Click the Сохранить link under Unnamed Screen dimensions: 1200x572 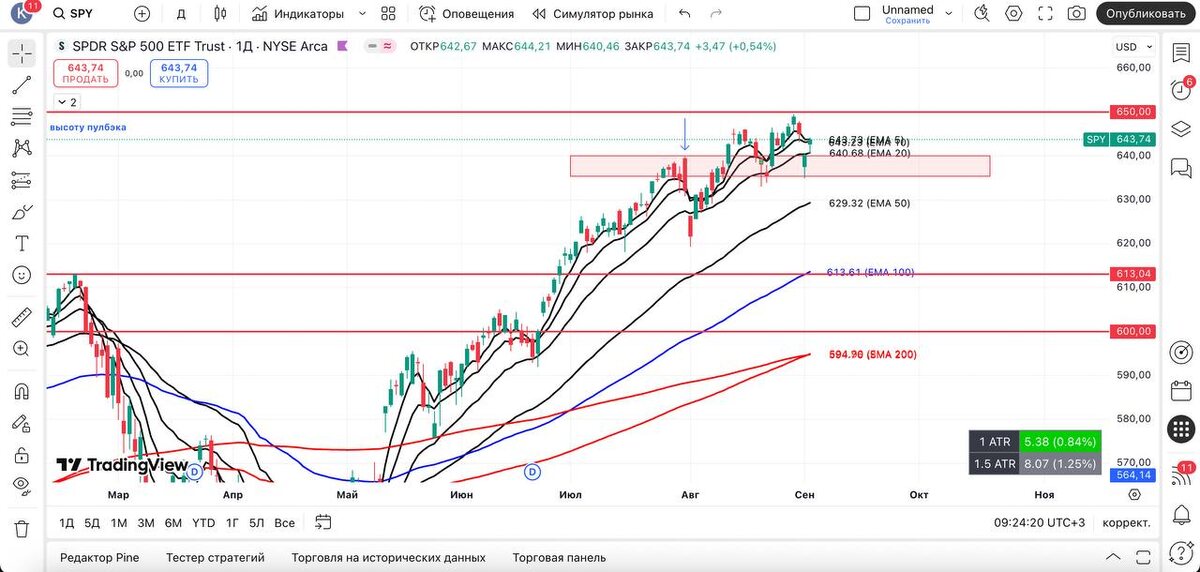pyautogui.click(x=908, y=20)
